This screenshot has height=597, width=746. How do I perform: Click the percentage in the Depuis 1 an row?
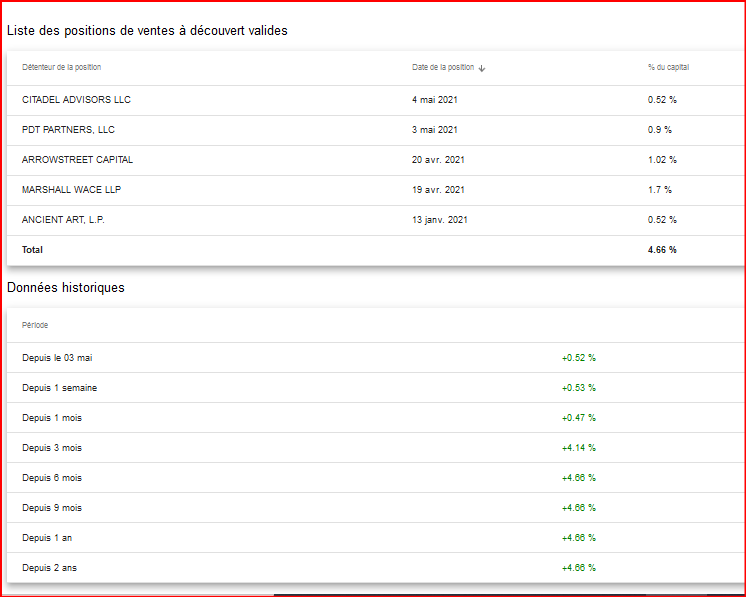click(x=579, y=538)
